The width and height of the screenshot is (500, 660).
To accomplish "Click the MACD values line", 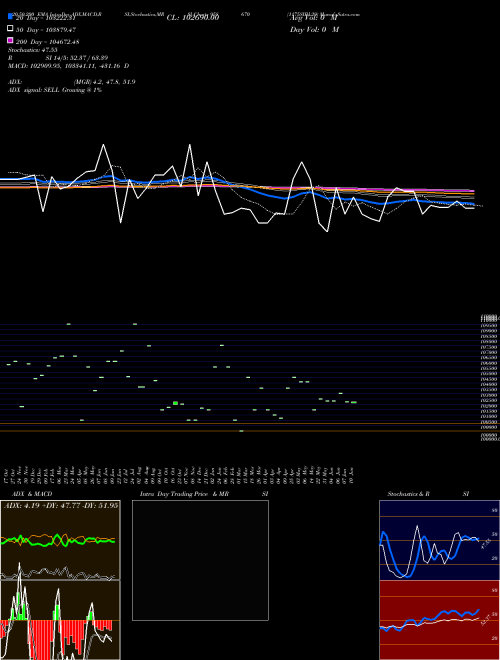I will click(69, 66).
